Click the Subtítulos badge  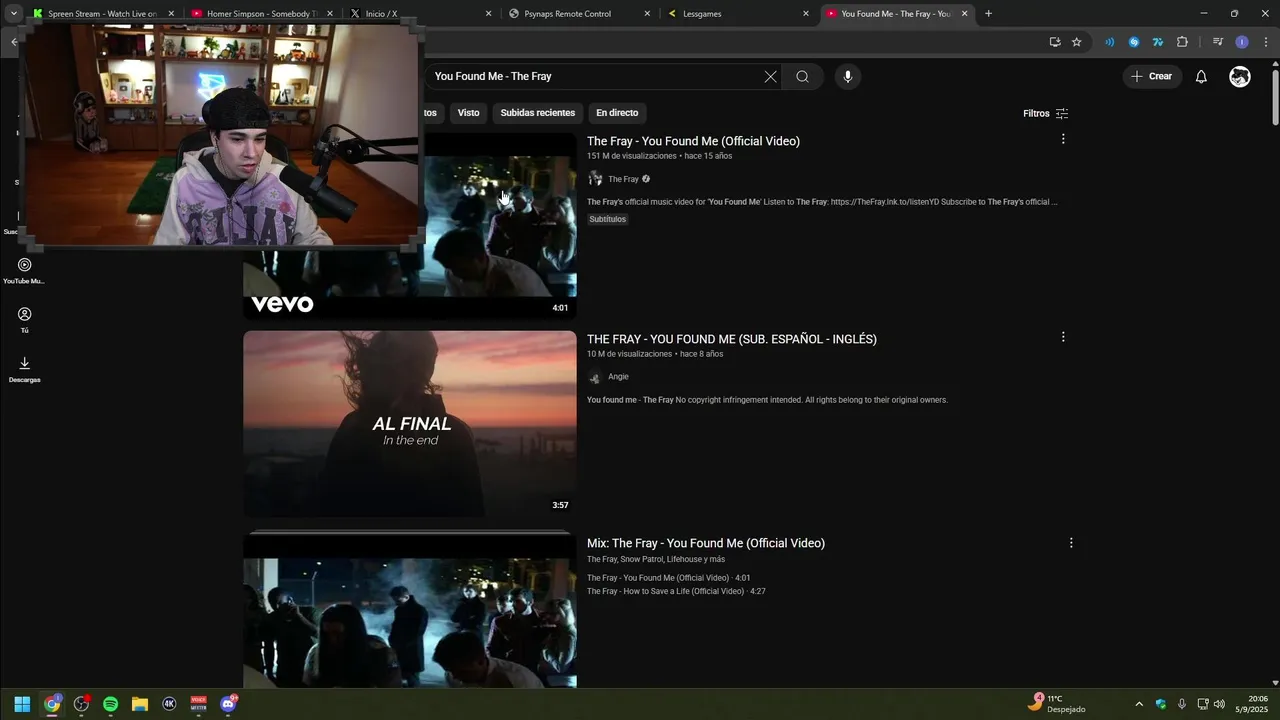tap(607, 219)
